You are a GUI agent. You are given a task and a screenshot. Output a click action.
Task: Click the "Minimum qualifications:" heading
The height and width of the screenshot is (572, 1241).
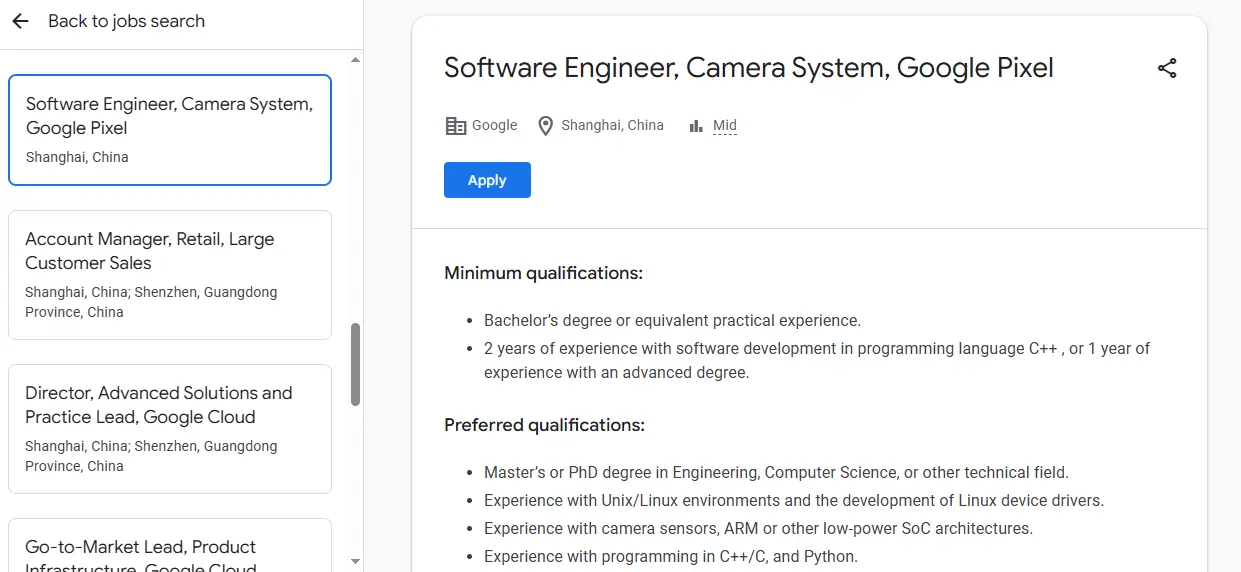[x=543, y=273]
